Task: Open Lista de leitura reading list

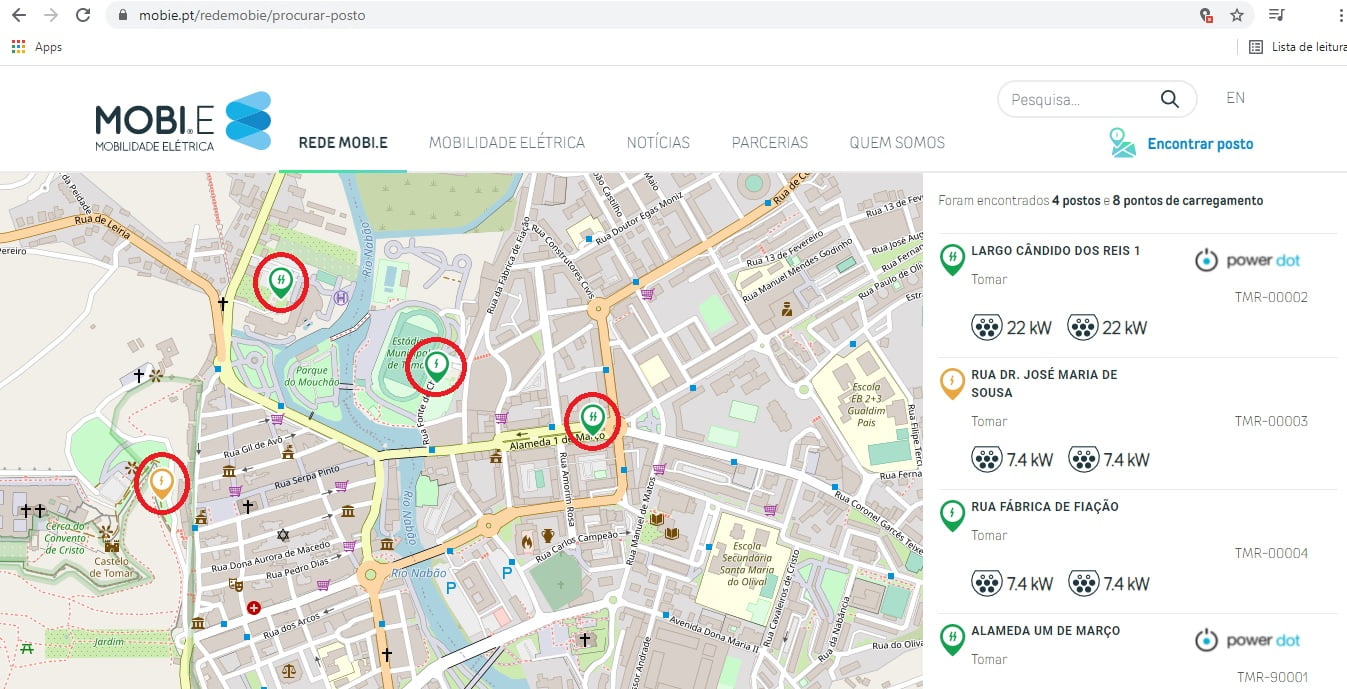Action: 1299,47
